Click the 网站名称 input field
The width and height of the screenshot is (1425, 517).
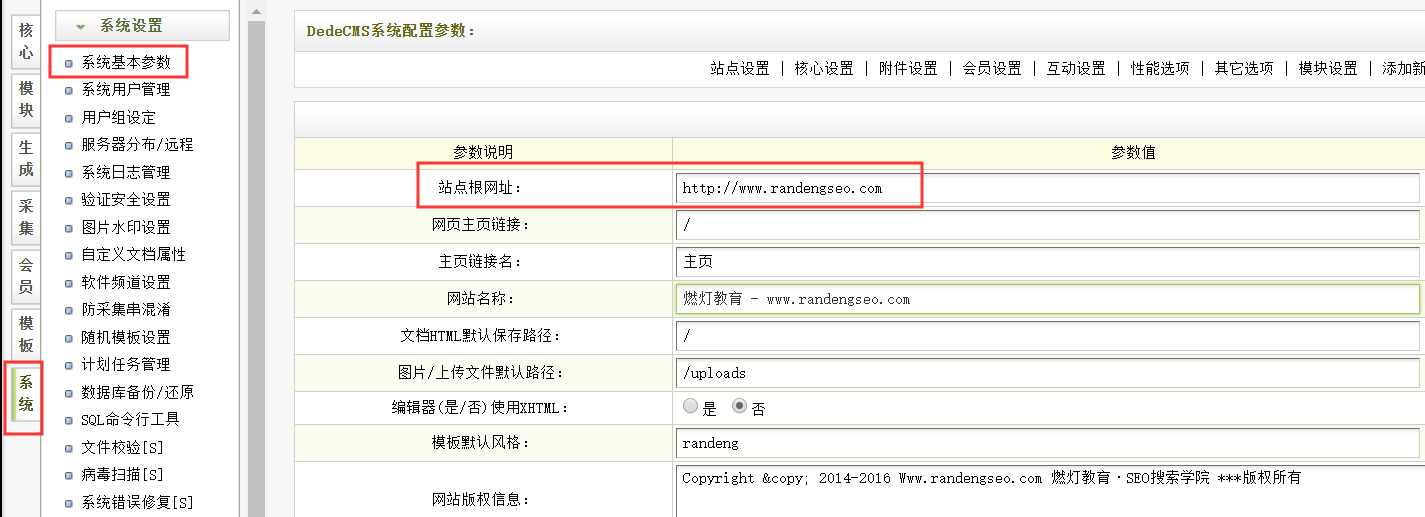click(1048, 299)
